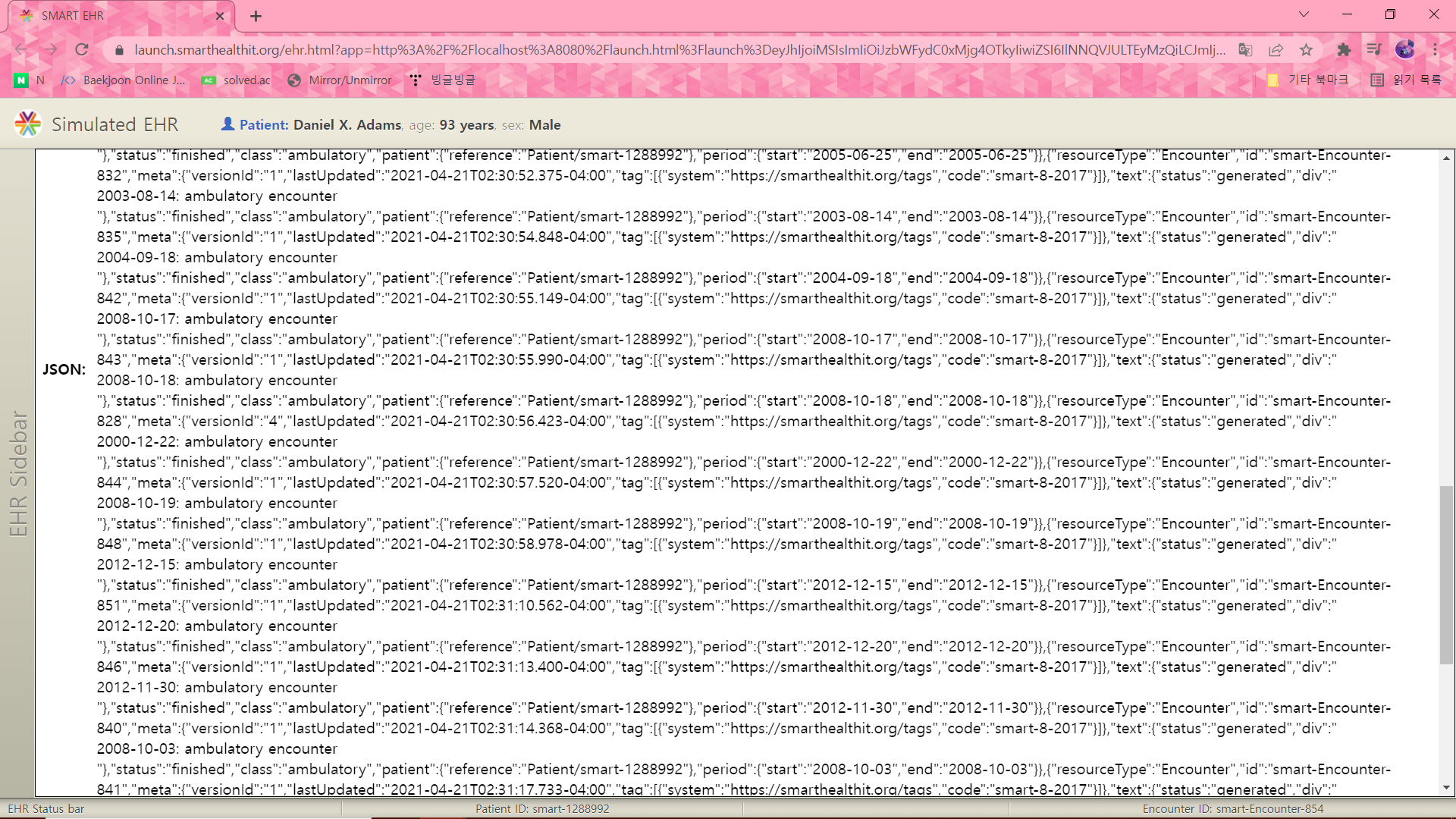Reload the current page
1456x819 pixels.
(82, 50)
